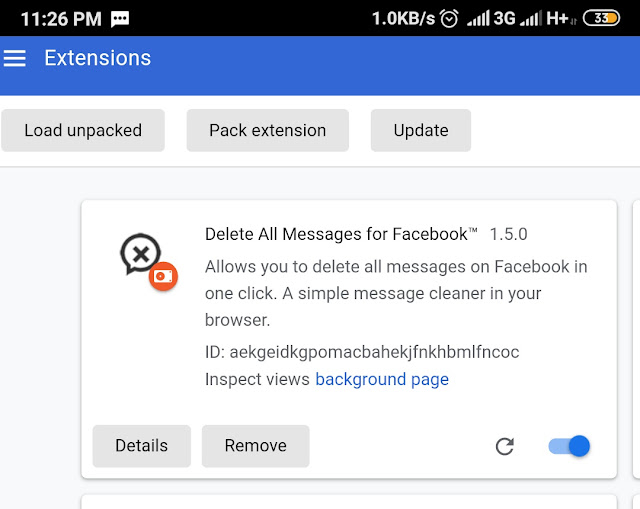Tap the alarm clock icon in status bar
640x509 pixels.
pos(449,18)
